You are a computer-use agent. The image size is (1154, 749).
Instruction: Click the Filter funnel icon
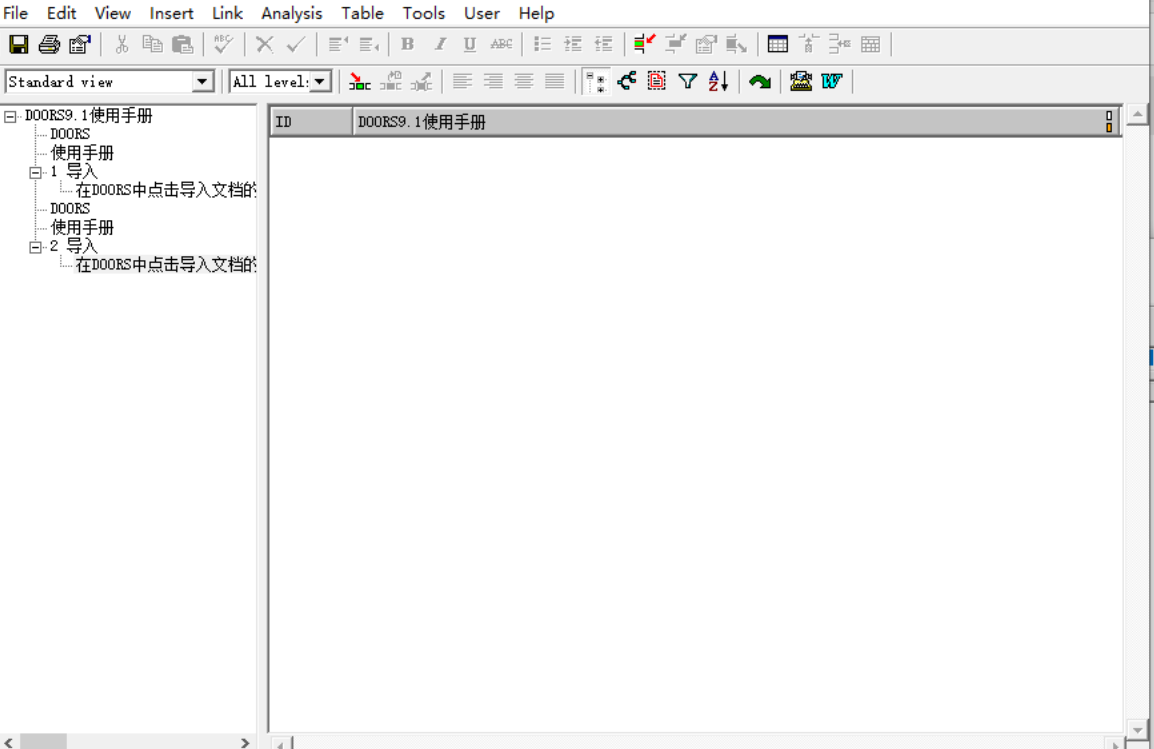pos(687,82)
